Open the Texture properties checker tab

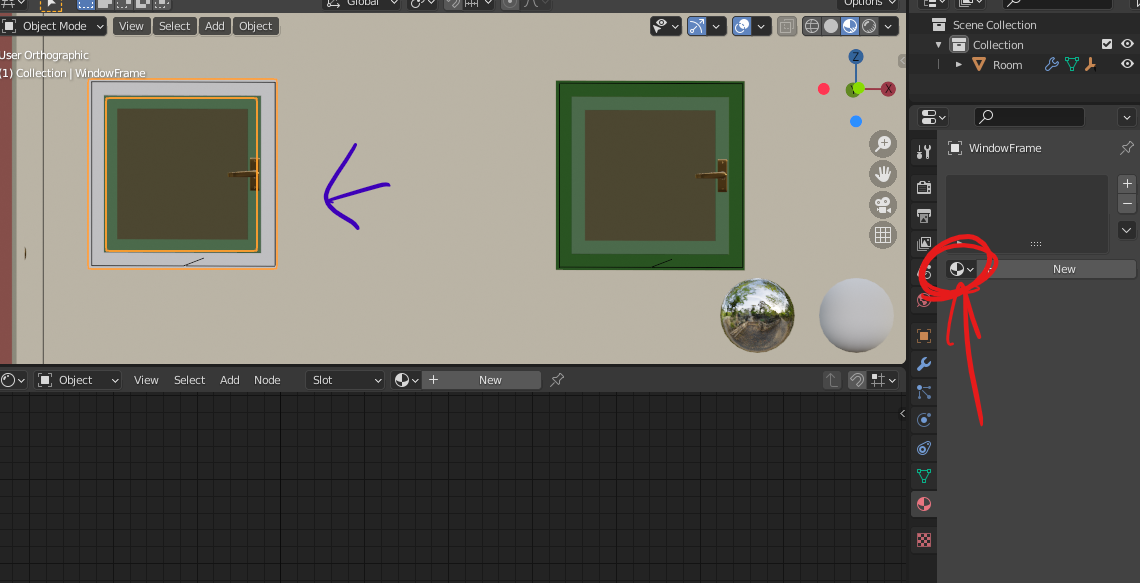point(924,539)
